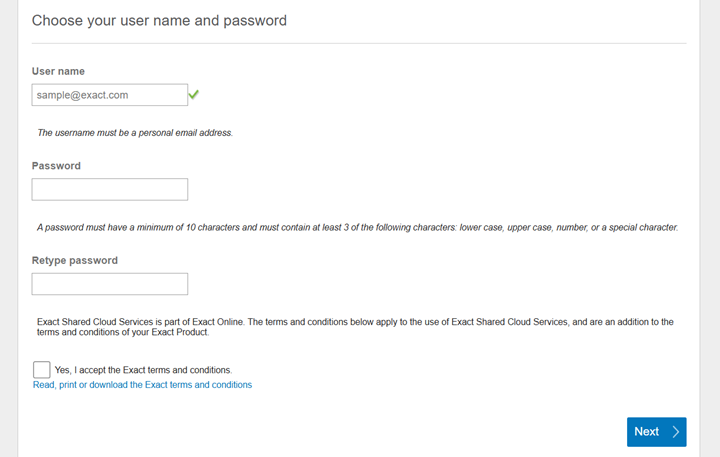Screen dimensions: 720x457
Task: Click the 'Retype password' field label
Action: [74, 260]
